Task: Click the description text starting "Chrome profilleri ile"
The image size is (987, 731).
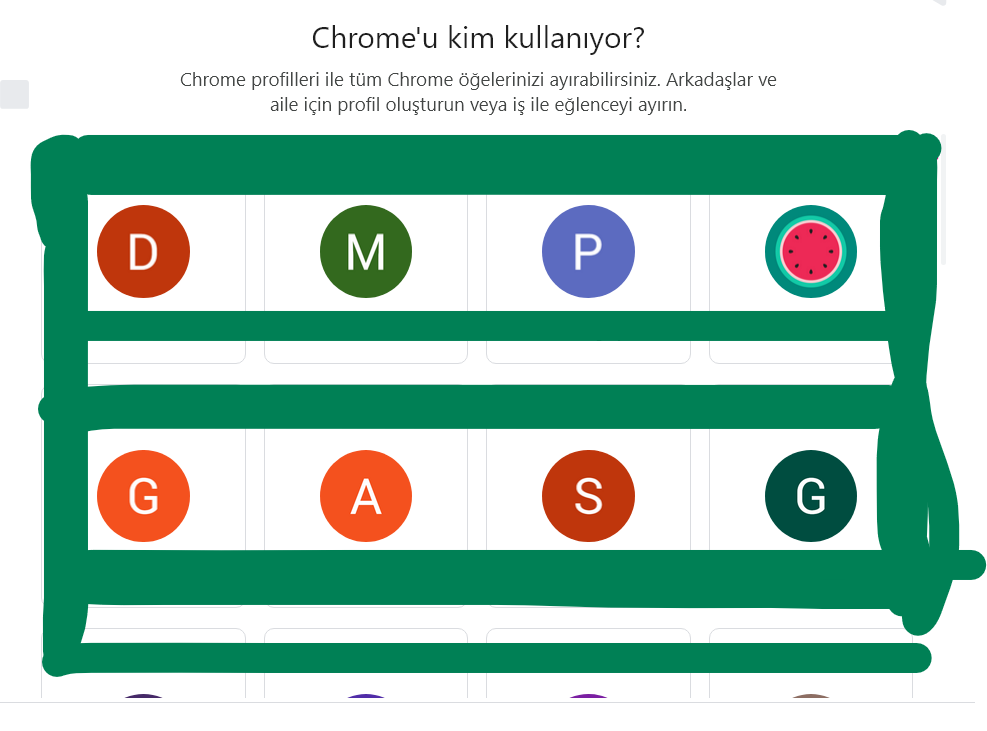Action: (x=478, y=92)
